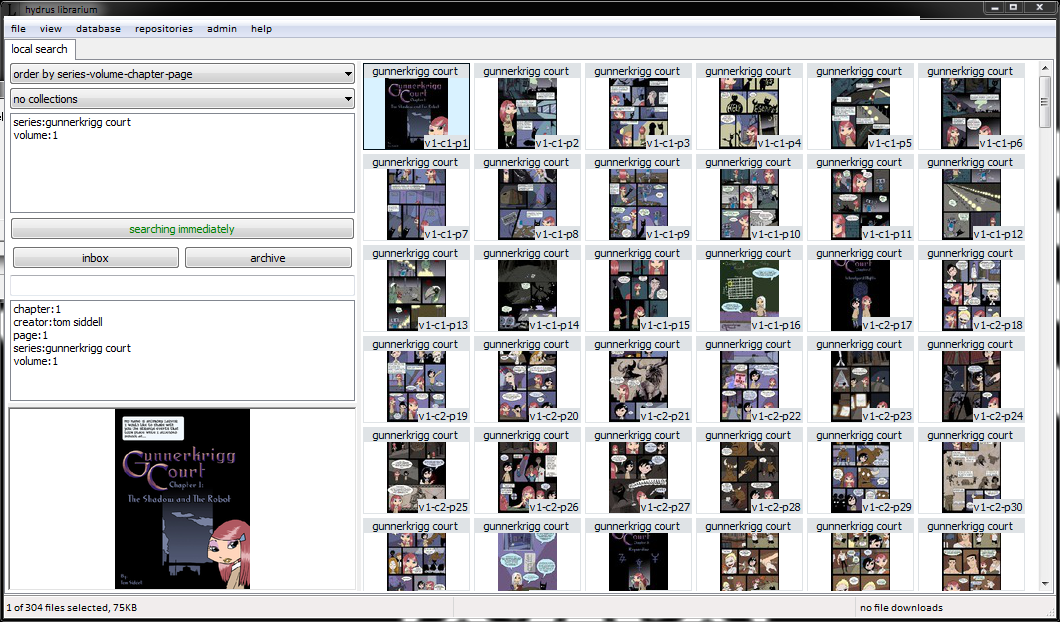Select thumbnail v1-c2-p29
The image size is (1060, 622).
(860, 471)
